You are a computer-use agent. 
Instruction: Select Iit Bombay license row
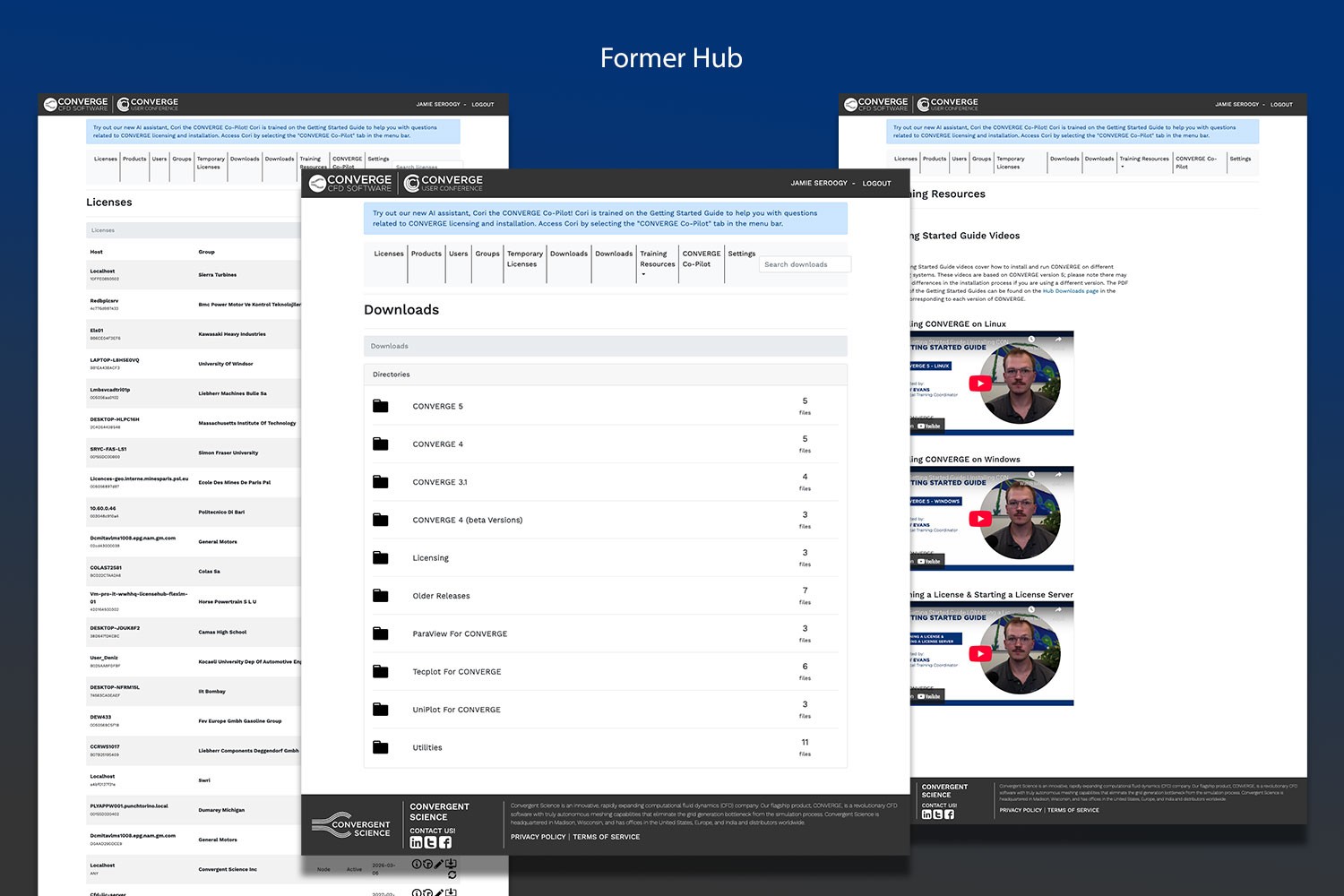pyautogui.click(x=194, y=691)
